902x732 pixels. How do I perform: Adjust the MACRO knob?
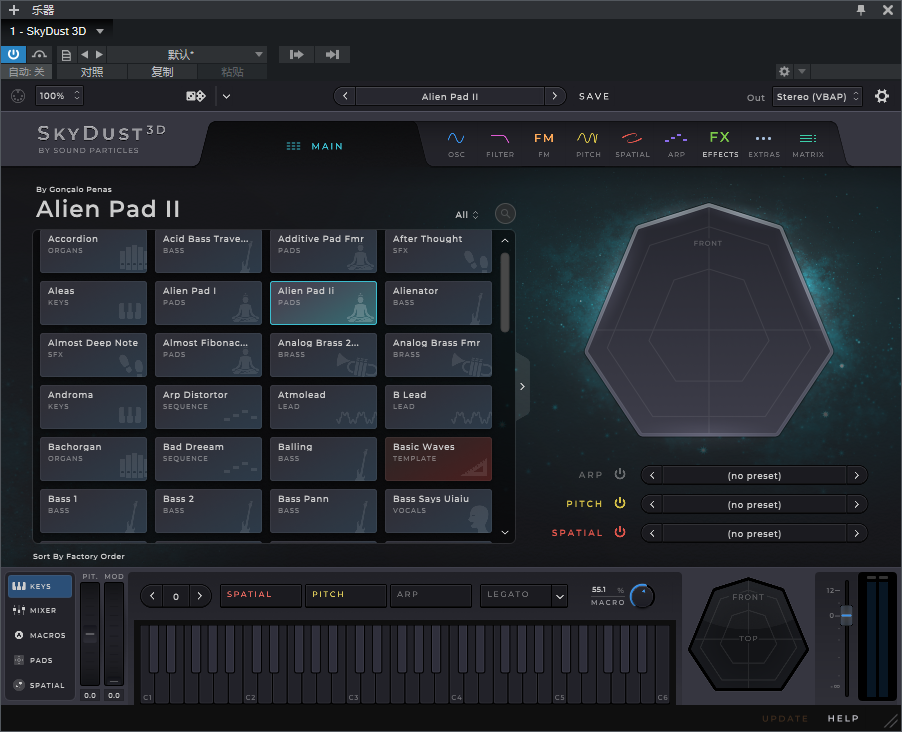click(x=641, y=596)
